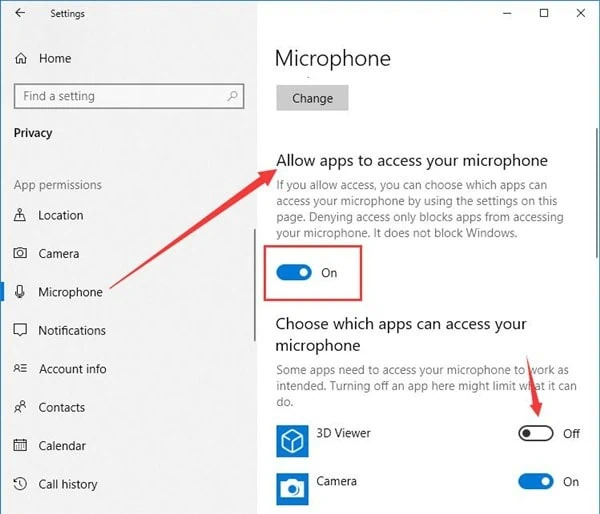Click the Camera icon in sidebar
Screen dimensions: 600x514
tap(21, 254)
